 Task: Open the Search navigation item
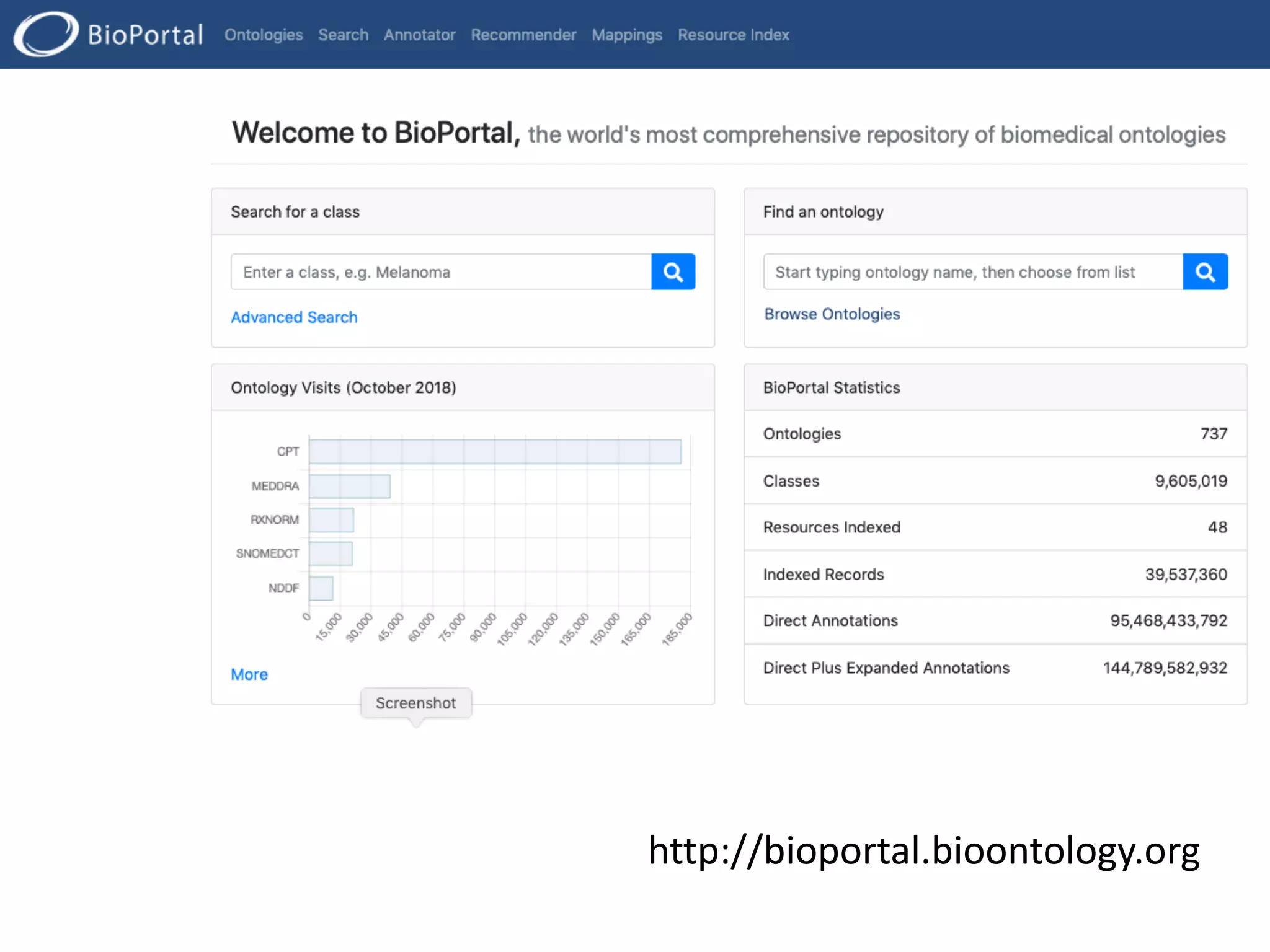(343, 35)
